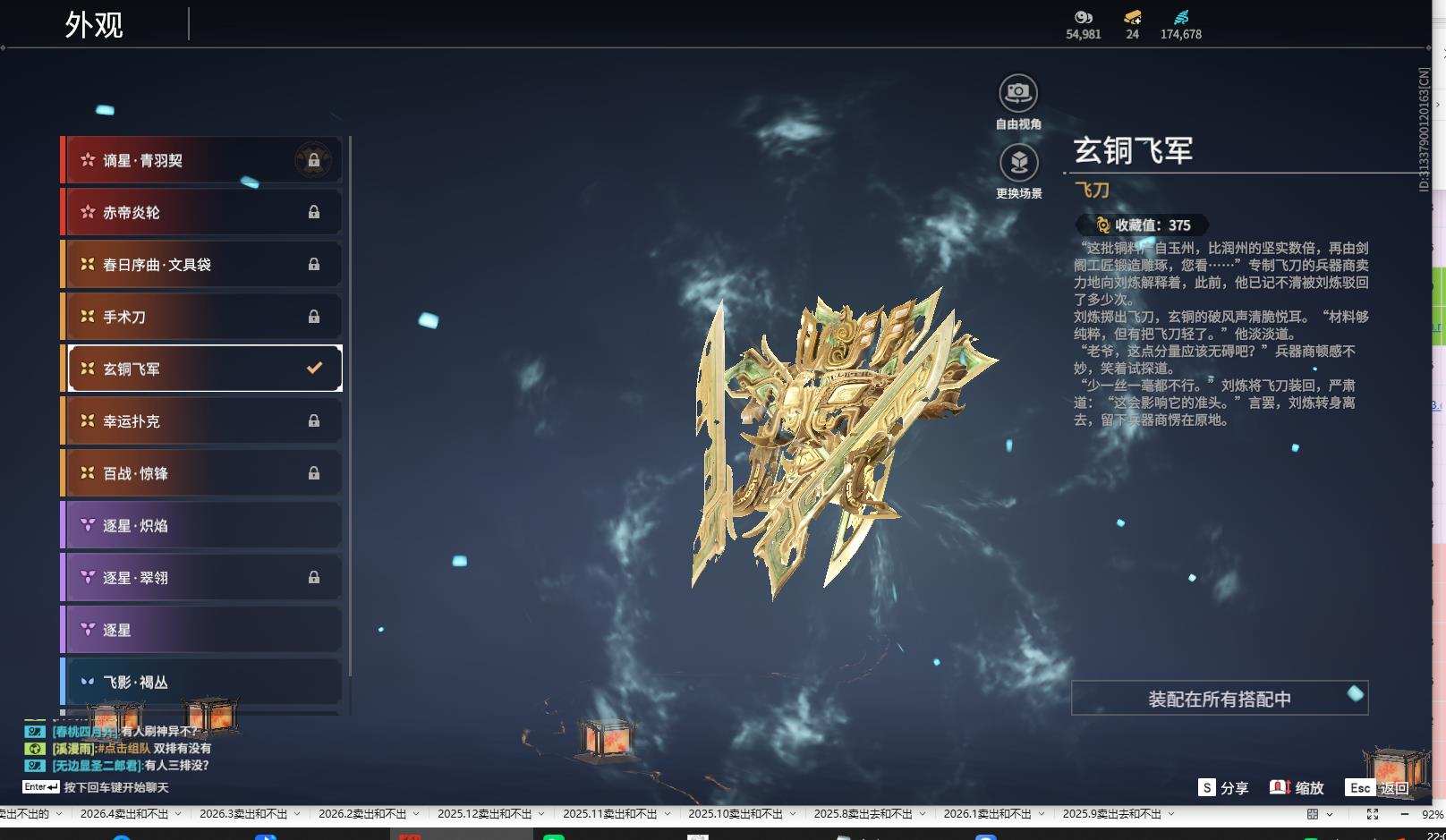Screen dimensions: 1446x840
Task: Open dropdown arrow on 2025.11卖出和不出 sheet tab
Action: tap(667, 814)
